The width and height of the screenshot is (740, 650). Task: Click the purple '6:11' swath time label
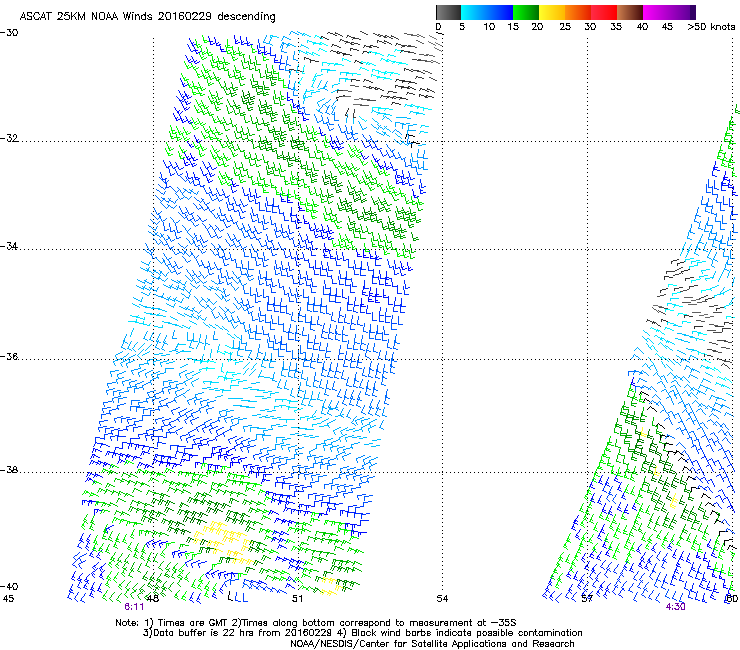pyautogui.click(x=134, y=607)
